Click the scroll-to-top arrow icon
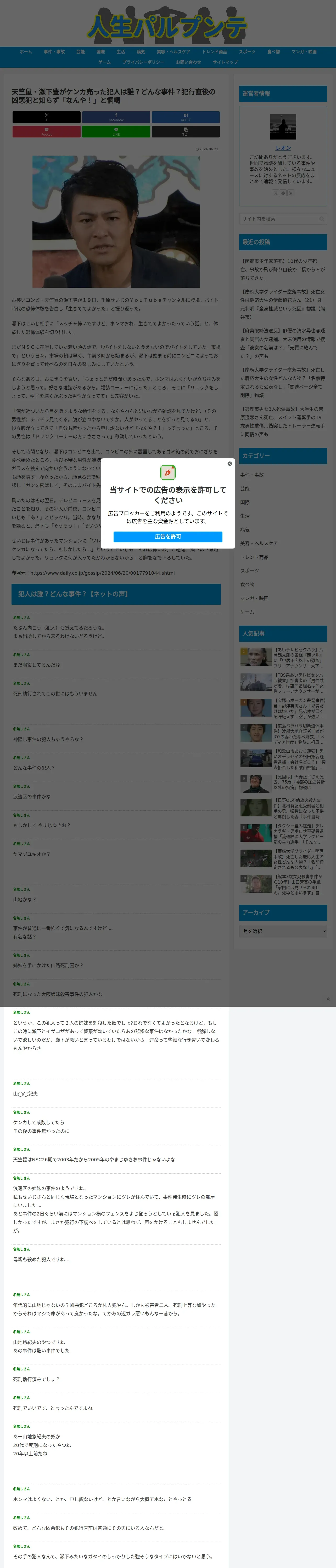 click(328, 999)
